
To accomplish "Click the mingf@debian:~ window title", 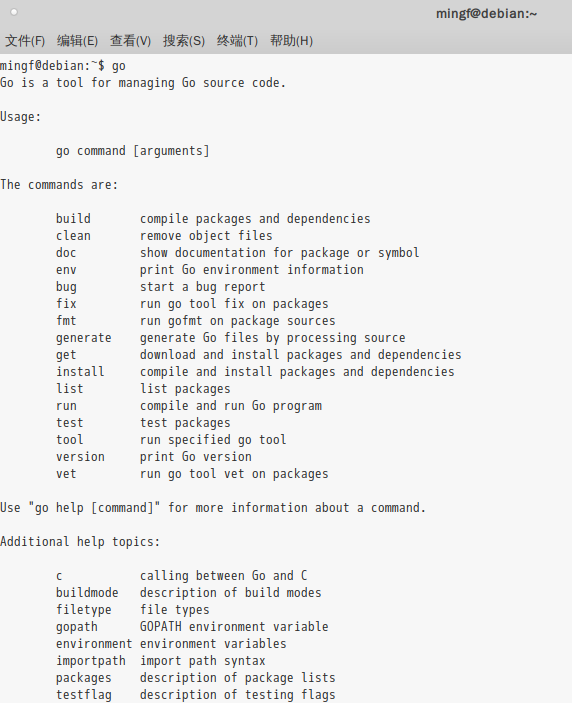I will [x=486, y=14].
